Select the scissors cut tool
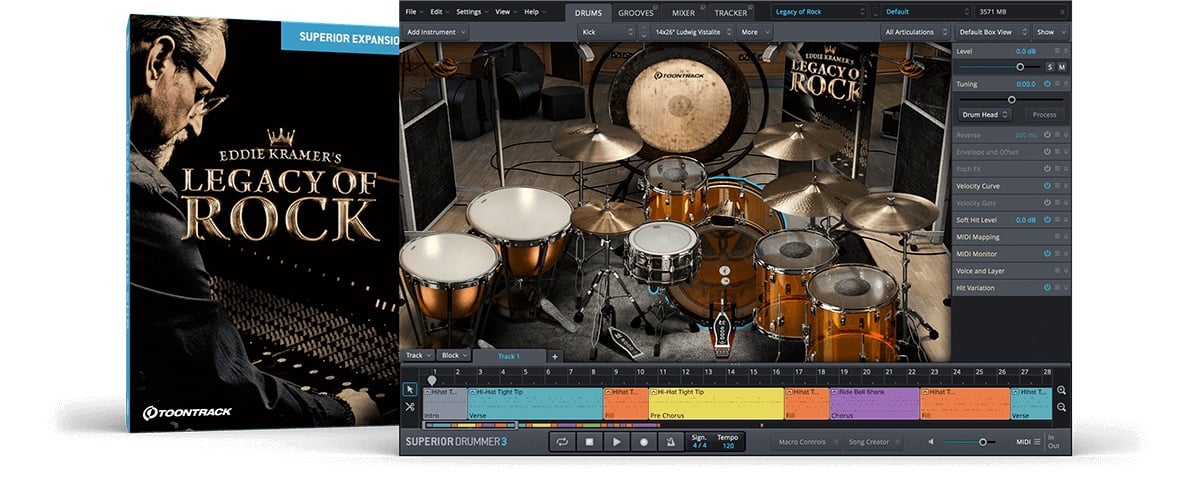Screen dimensions: 1200x488 [x=410, y=407]
